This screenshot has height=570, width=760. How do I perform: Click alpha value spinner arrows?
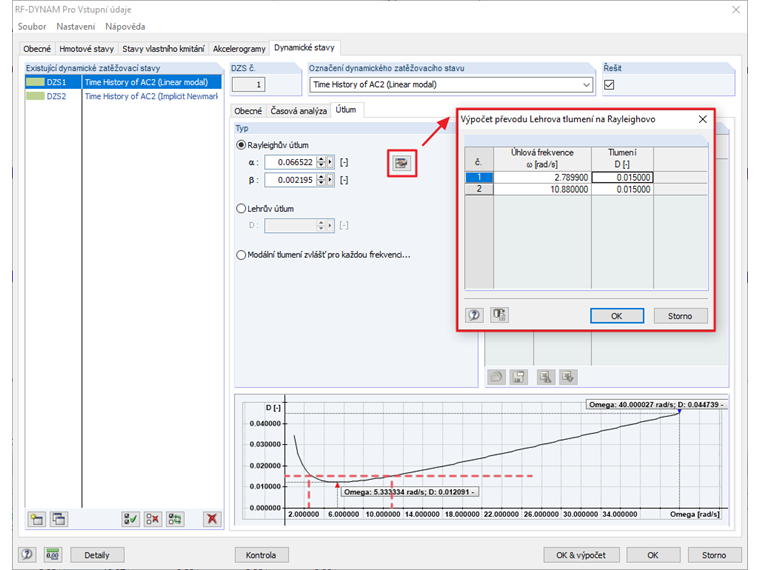point(321,162)
